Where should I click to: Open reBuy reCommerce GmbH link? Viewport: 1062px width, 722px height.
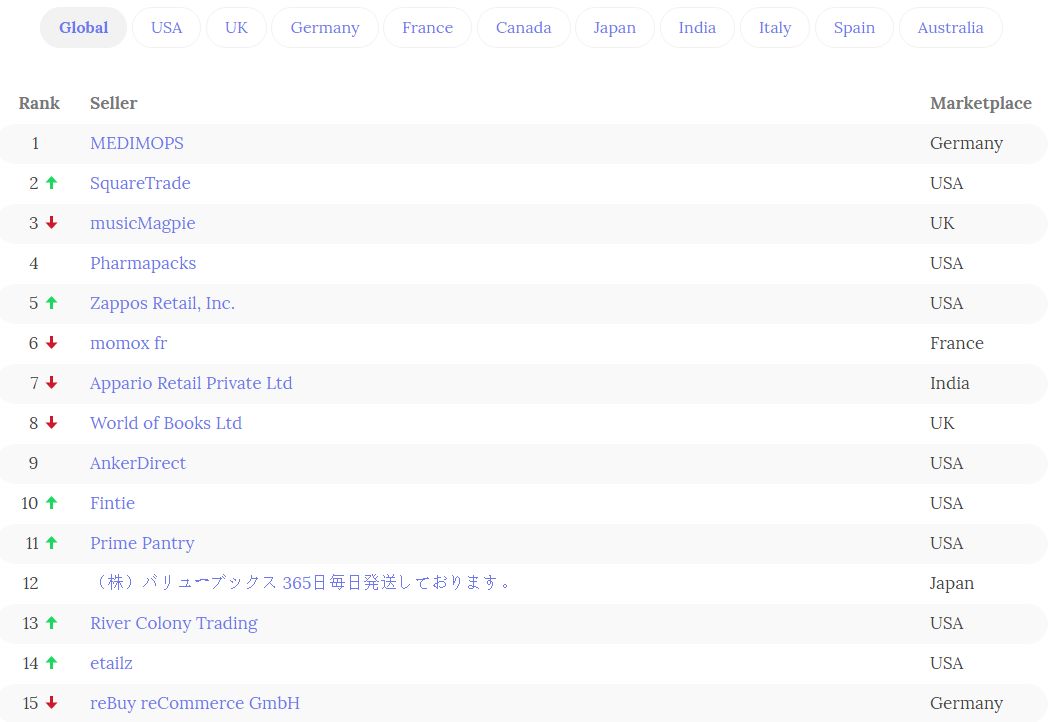195,703
